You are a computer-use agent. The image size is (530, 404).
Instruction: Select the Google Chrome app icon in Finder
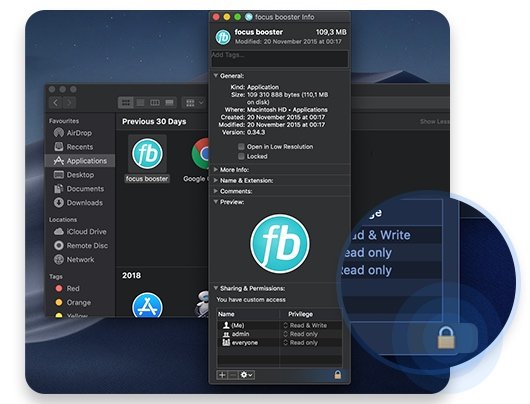(200, 154)
